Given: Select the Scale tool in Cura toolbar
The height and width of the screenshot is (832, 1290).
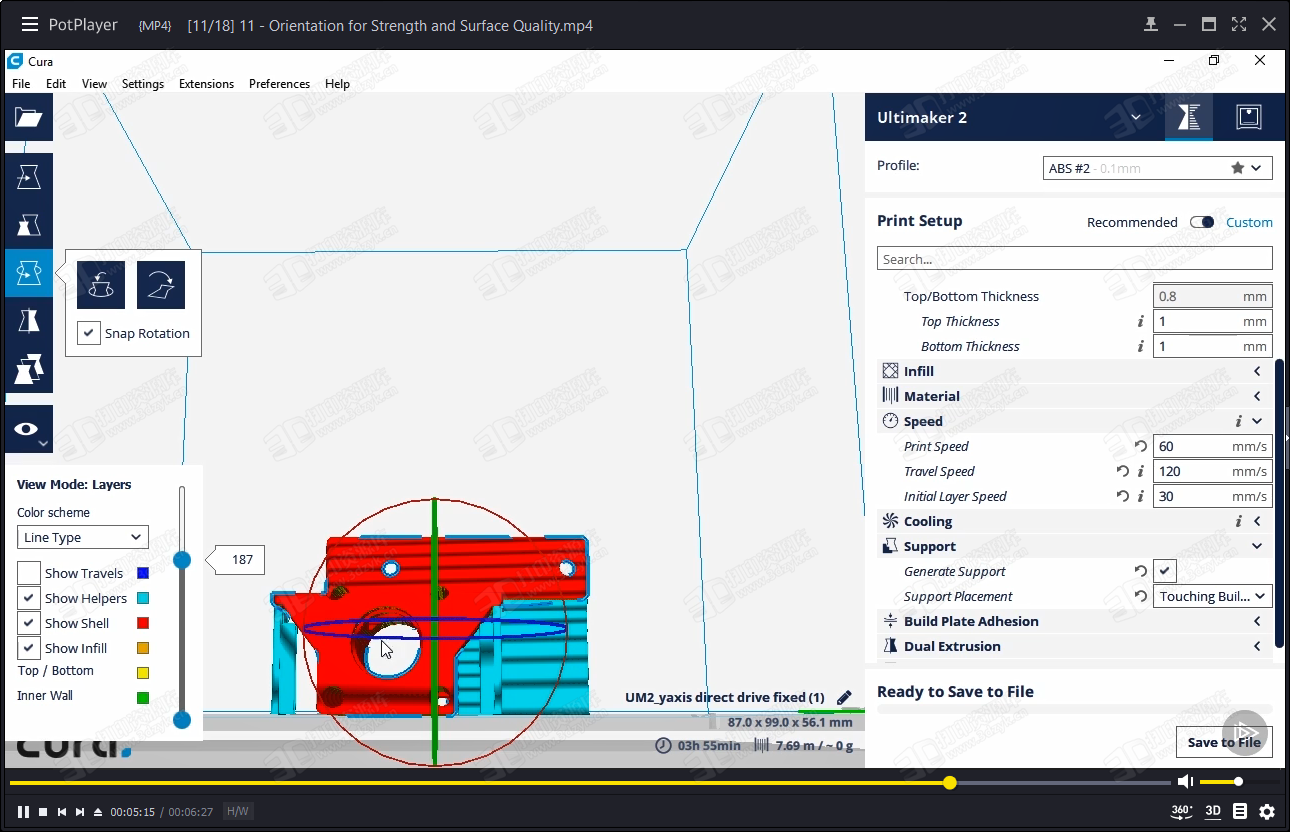Looking at the screenshot, I should [28, 225].
